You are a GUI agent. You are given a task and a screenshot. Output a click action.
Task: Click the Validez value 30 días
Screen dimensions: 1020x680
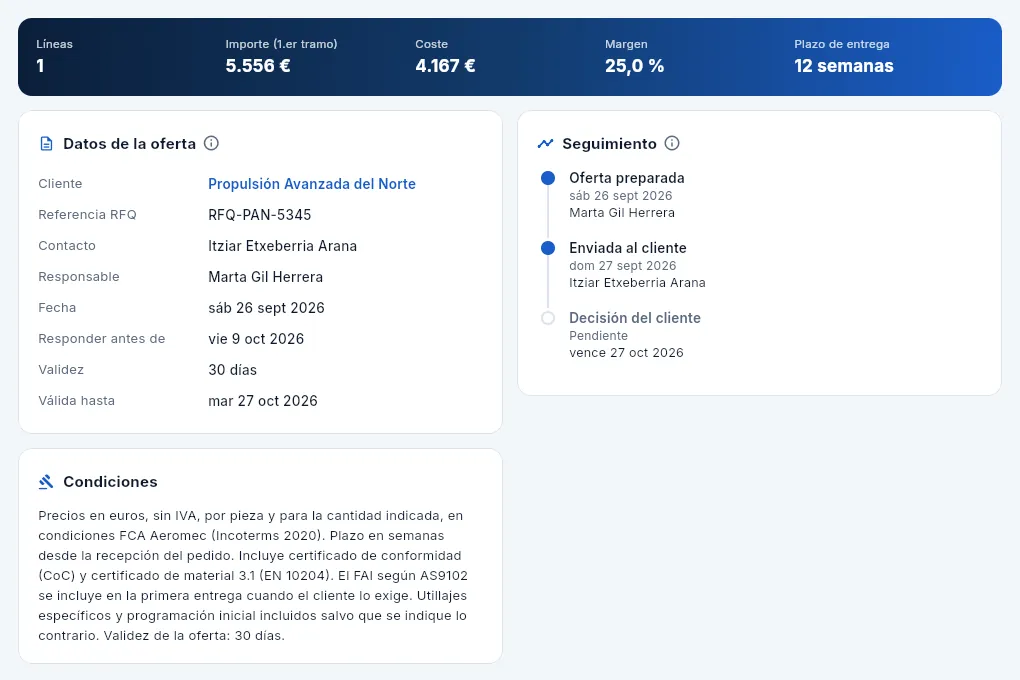coord(232,370)
